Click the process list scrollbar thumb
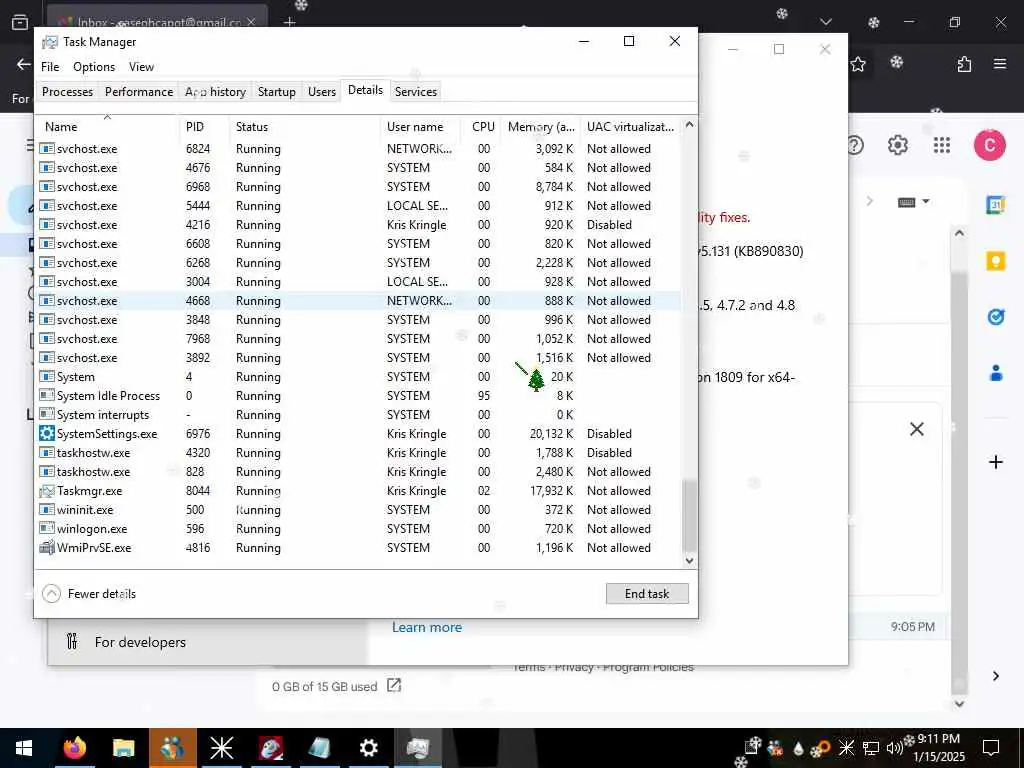 tap(689, 515)
